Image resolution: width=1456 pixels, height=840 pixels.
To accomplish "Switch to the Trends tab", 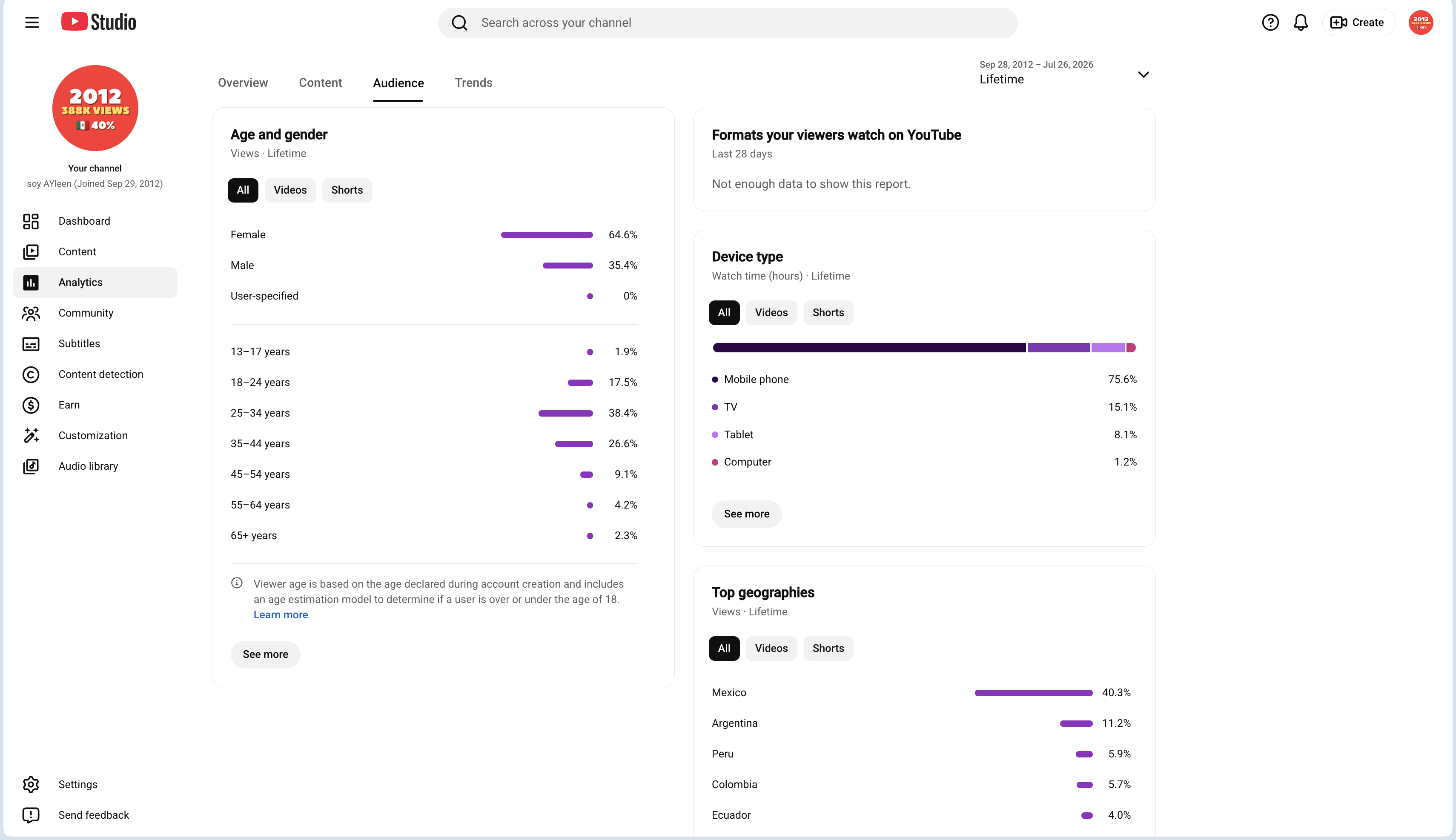I will tap(473, 83).
